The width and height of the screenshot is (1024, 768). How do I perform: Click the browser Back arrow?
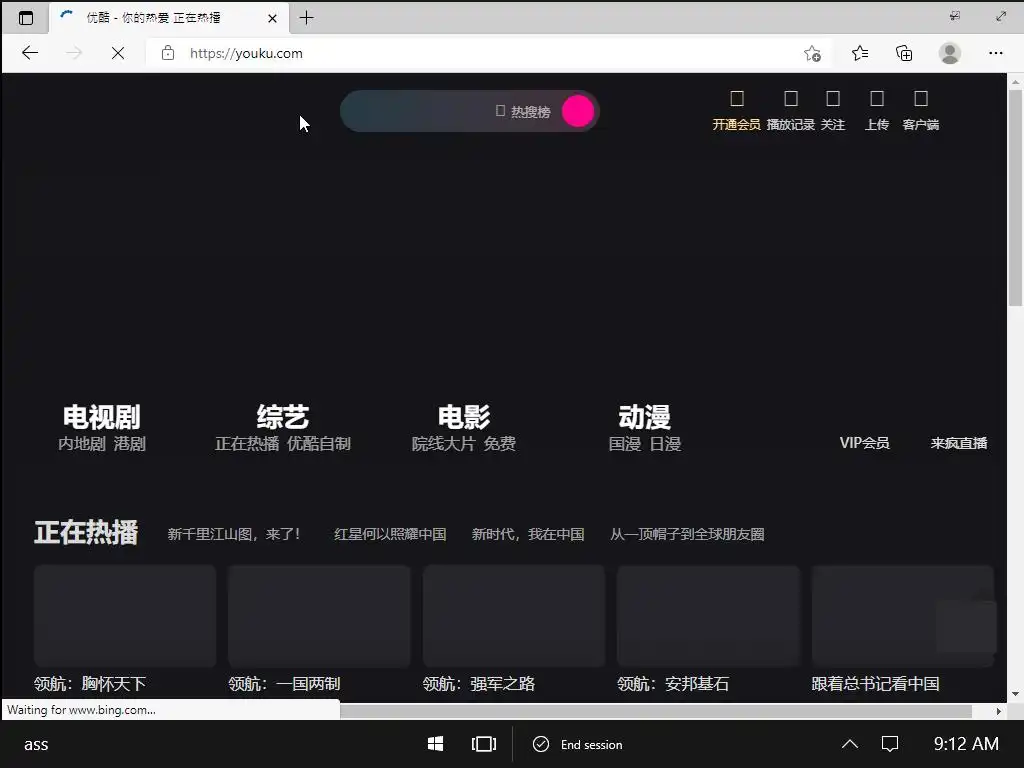(30, 53)
